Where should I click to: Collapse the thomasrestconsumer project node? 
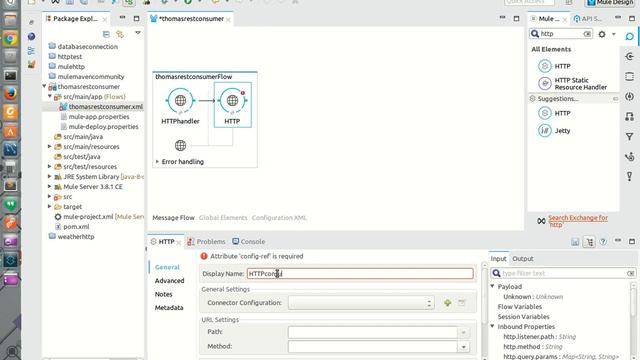(x=44, y=86)
